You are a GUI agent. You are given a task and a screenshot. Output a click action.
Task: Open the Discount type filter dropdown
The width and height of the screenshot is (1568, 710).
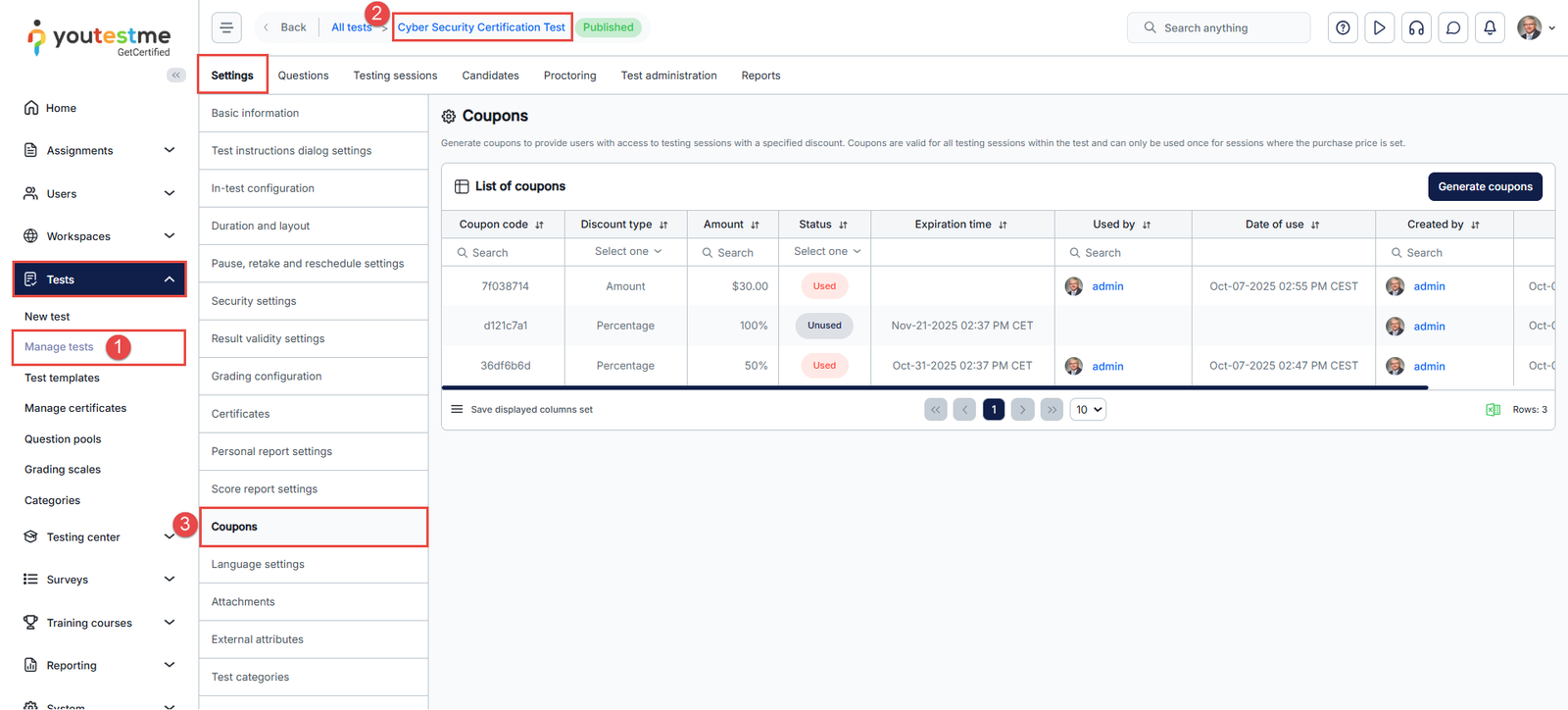tap(627, 252)
